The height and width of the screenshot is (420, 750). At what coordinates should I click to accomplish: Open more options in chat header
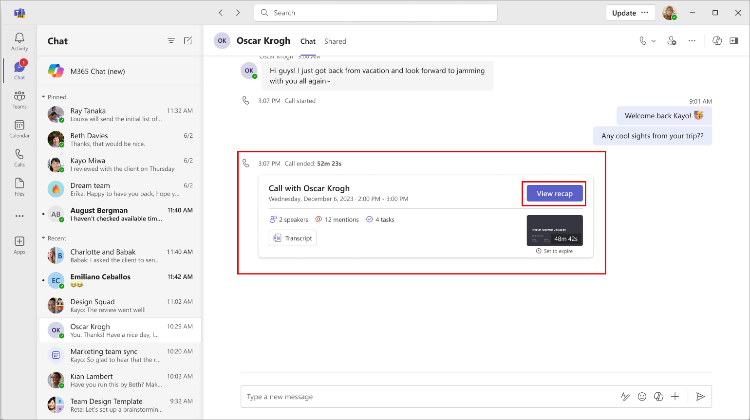point(692,41)
